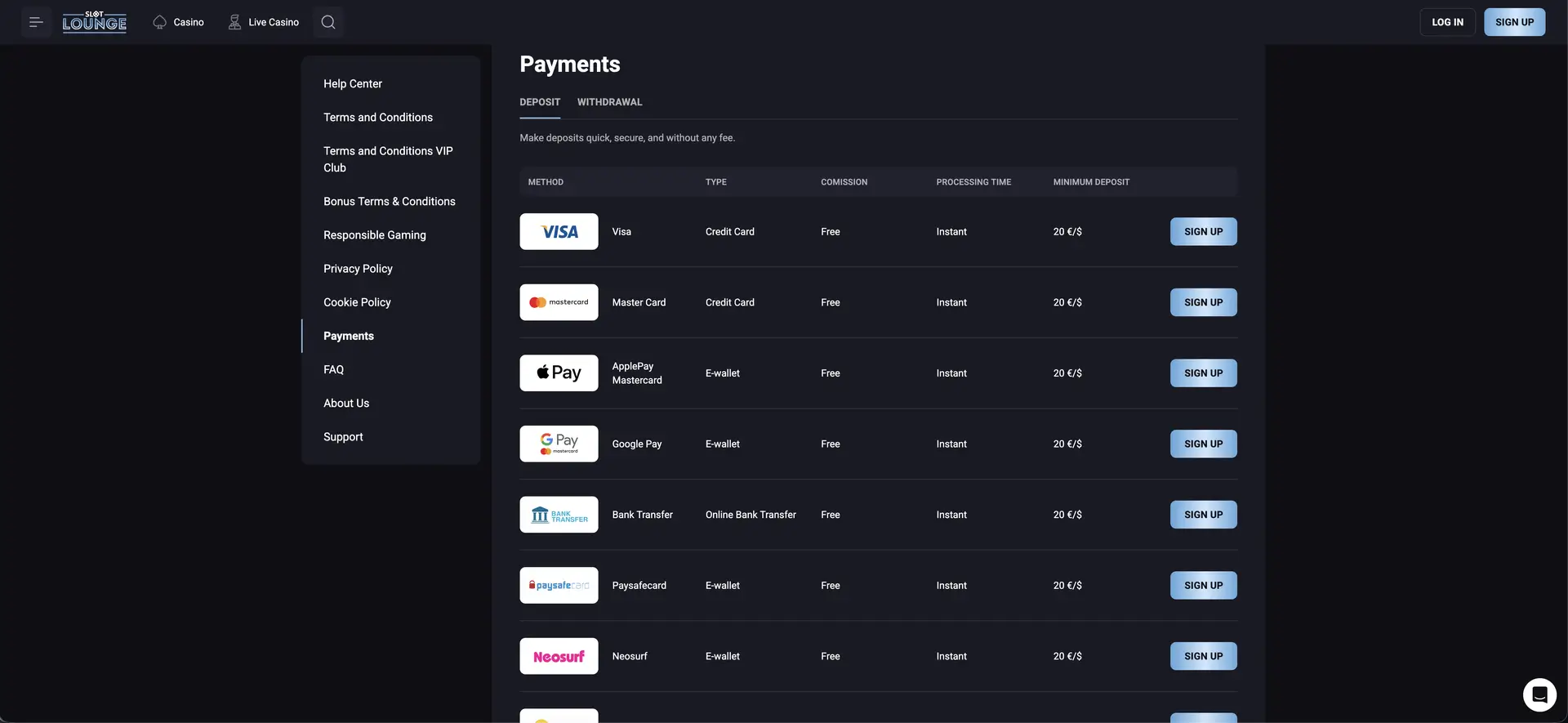Click the 'Make deposits quick, secure' description
1568x723 pixels.
627,138
